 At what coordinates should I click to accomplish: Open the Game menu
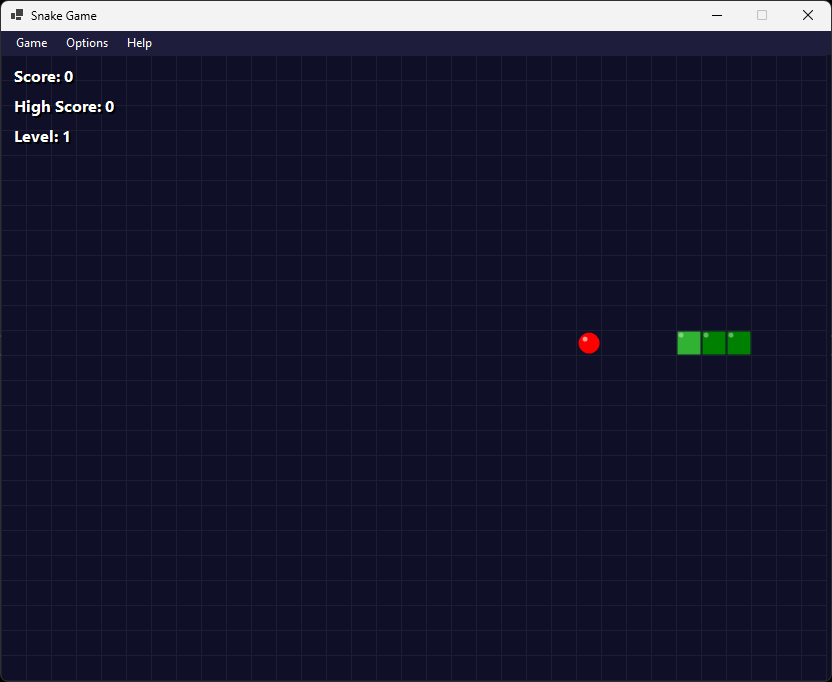tap(32, 43)
